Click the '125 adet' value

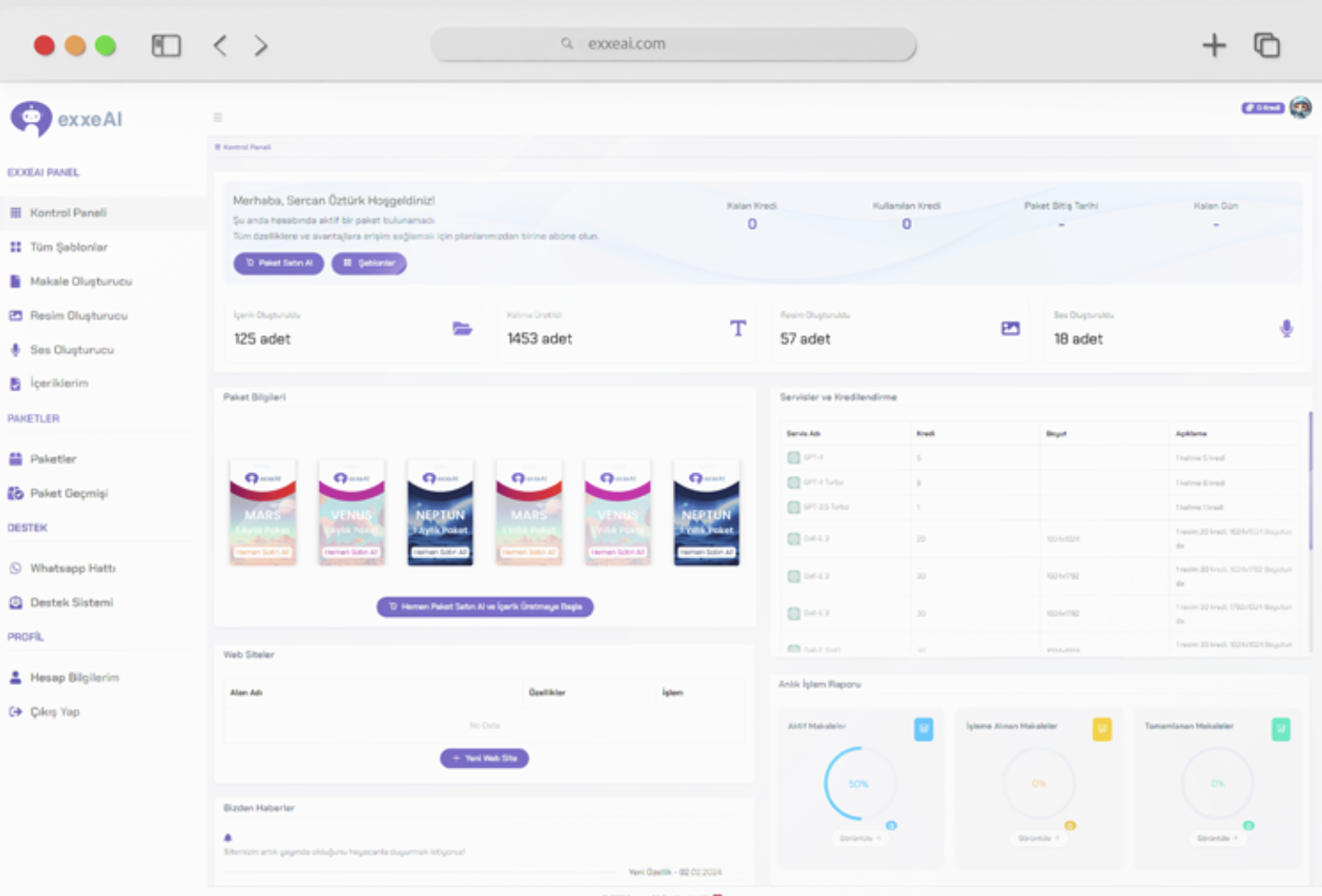tap(262, 339)
